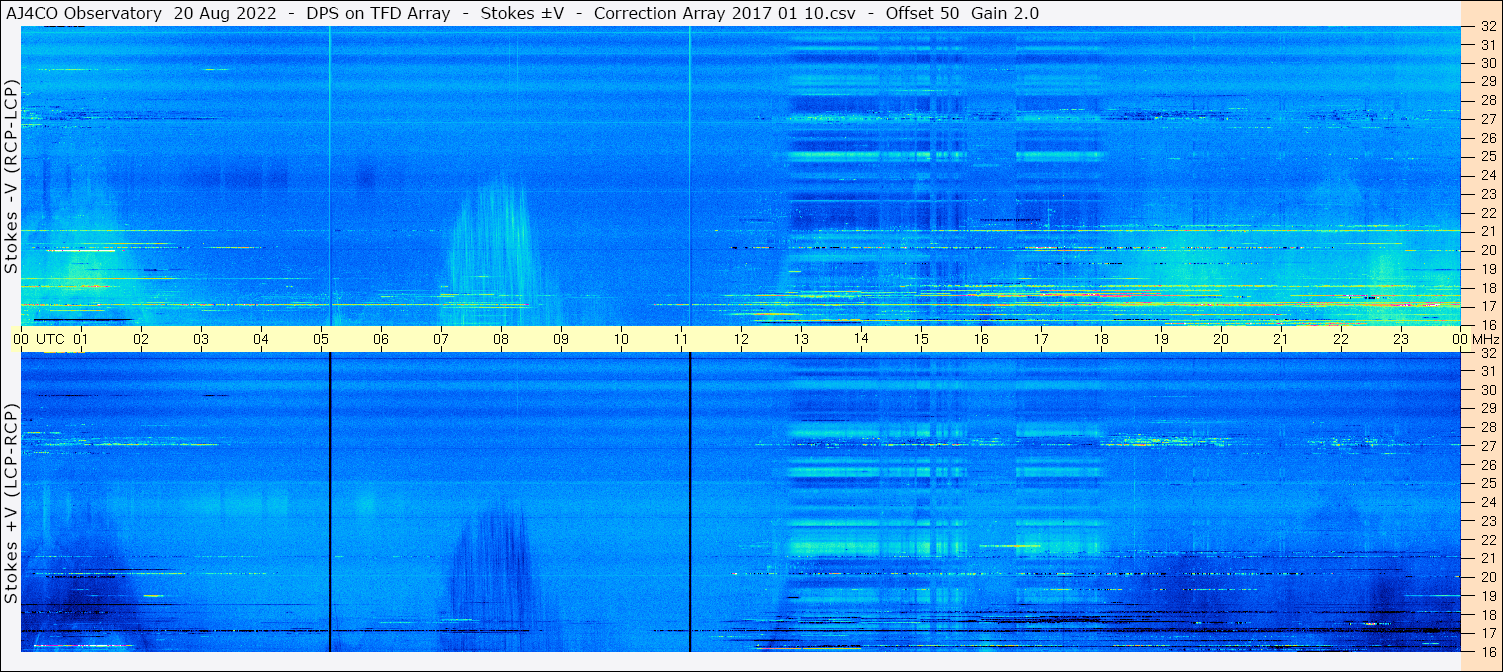The image size is (1503, 672).
Task: Choose the 22 hour label on the time axis
Action: tap(1341, 339)
